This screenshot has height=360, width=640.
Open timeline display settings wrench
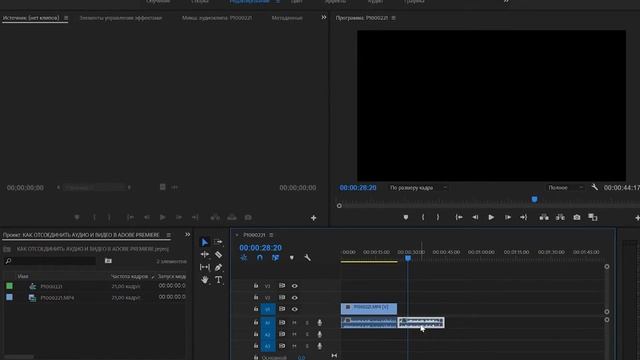tap(307, 258)
